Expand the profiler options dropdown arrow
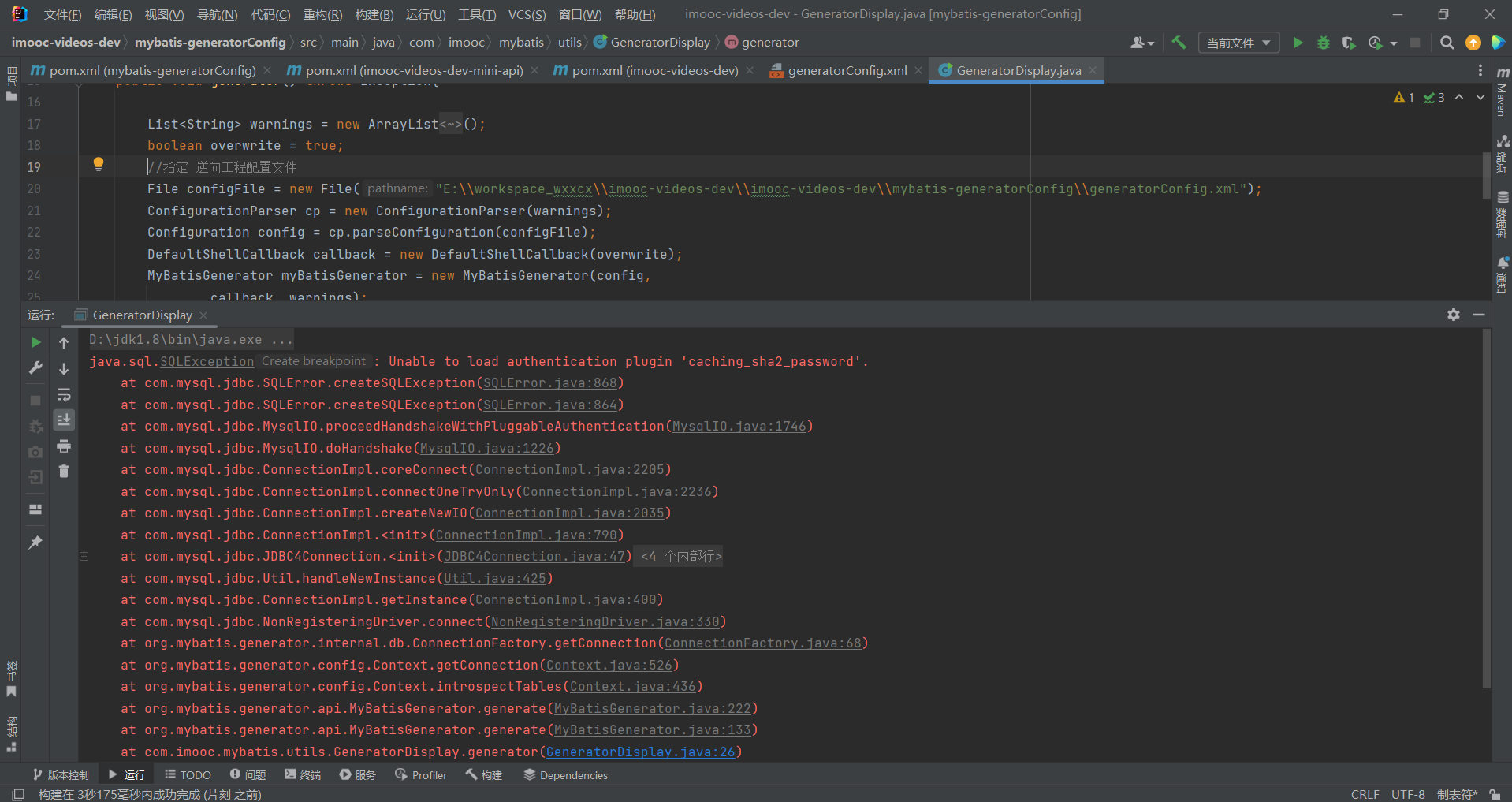The width and height of the screenshot is (1512, 802). (1394, 43)
